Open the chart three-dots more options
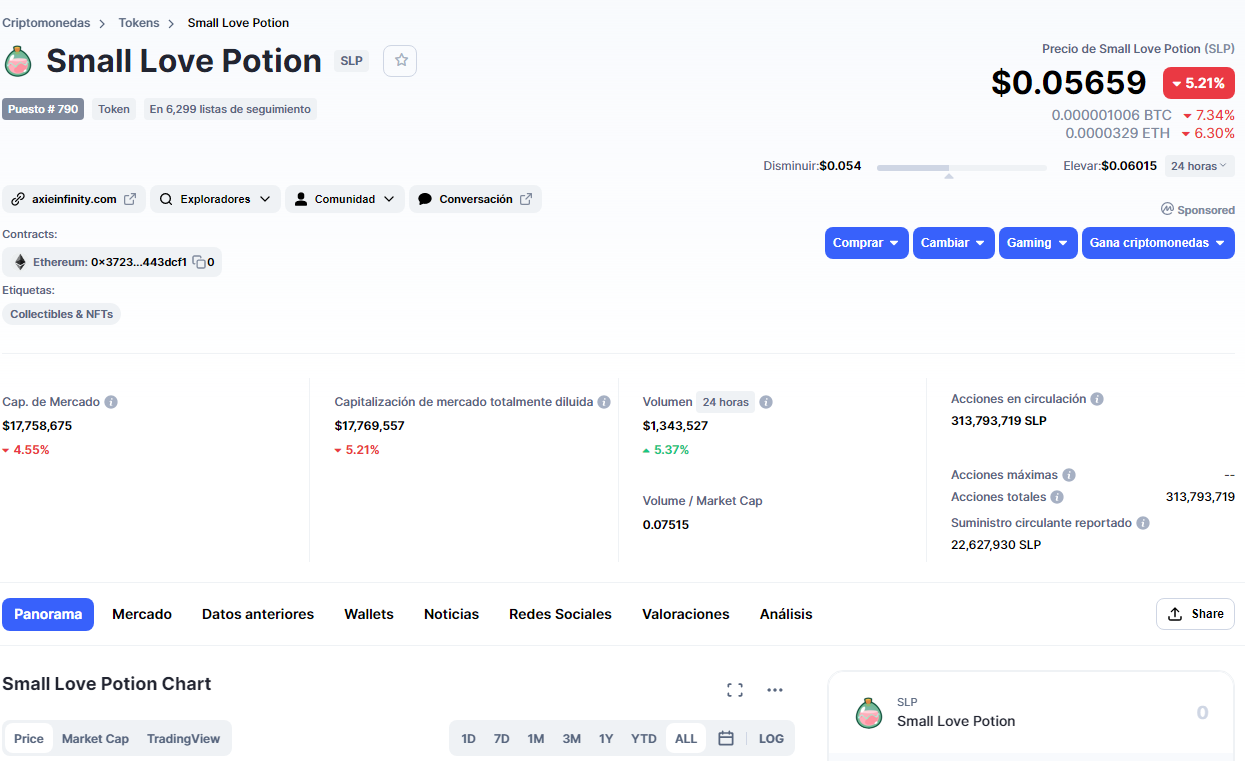1245x761 pixels. (x=774, y=690)
